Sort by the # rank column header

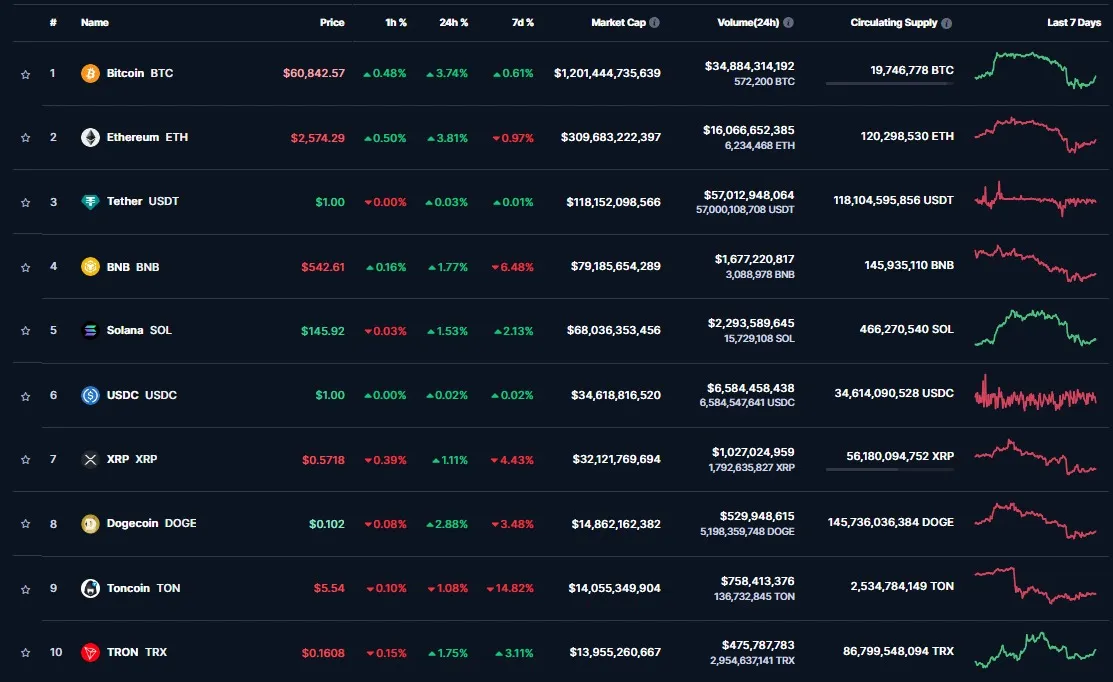click(x=53, y=22)
